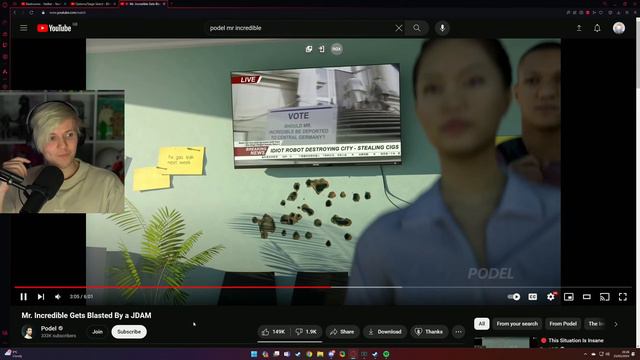
Task: Open the three-dot more actions menu
Action: click(458, 332)
